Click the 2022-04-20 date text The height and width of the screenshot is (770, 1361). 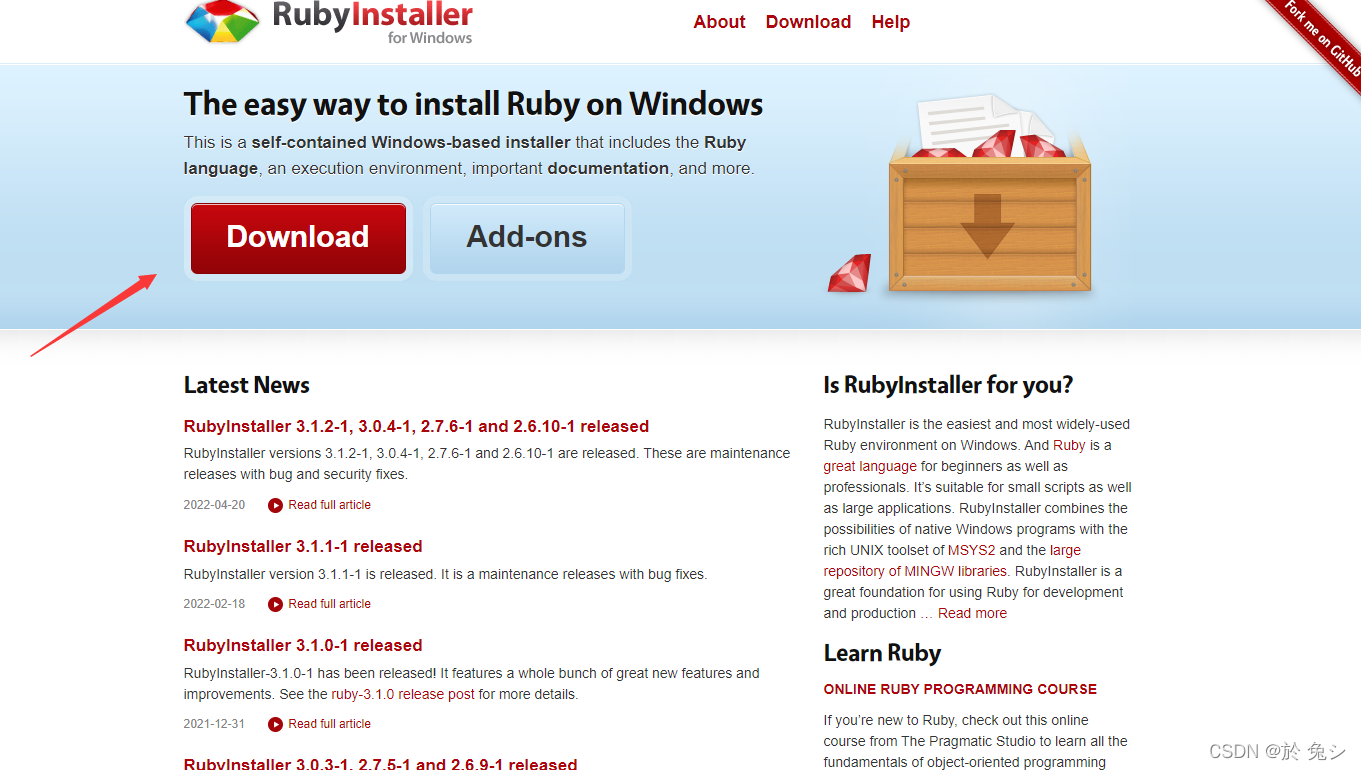point(214,505)
